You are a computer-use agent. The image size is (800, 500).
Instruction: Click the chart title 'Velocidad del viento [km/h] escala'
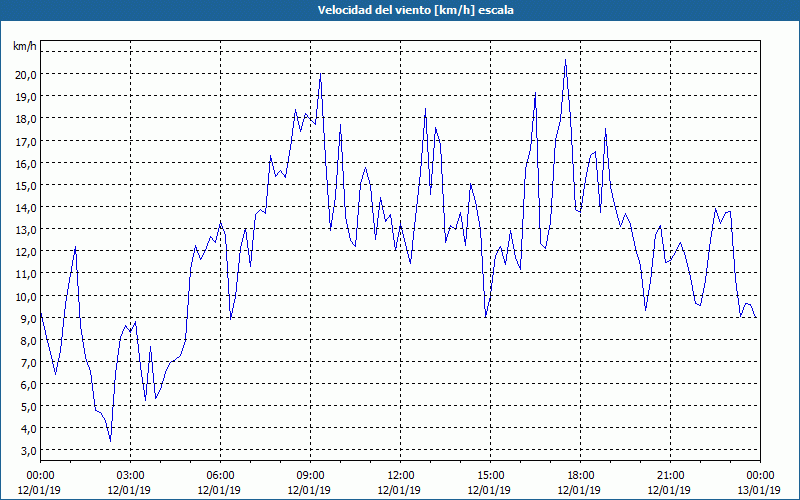415,10
